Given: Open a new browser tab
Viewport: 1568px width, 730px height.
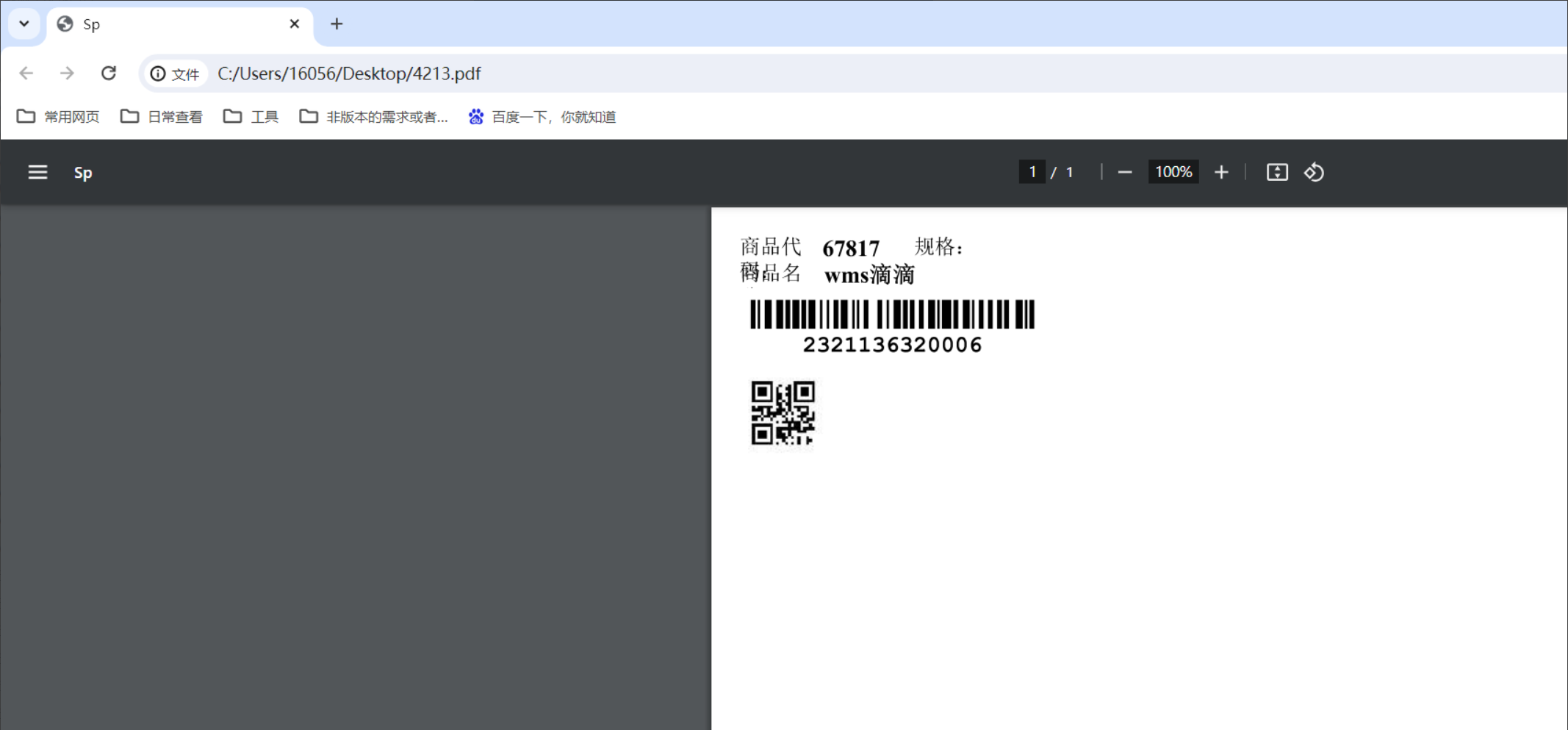Looking at the screenshot, I should click(337, 24).
